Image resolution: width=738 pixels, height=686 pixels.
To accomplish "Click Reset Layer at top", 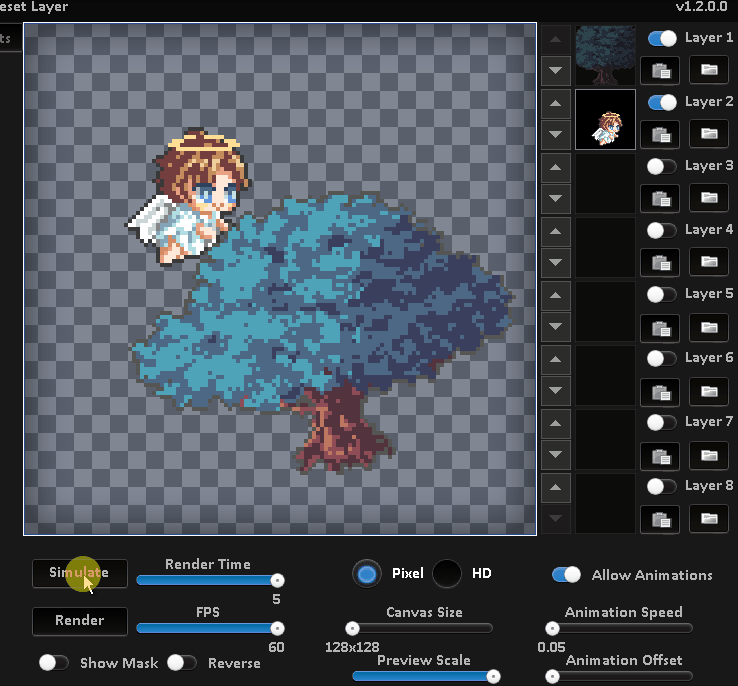I will 34,7.
